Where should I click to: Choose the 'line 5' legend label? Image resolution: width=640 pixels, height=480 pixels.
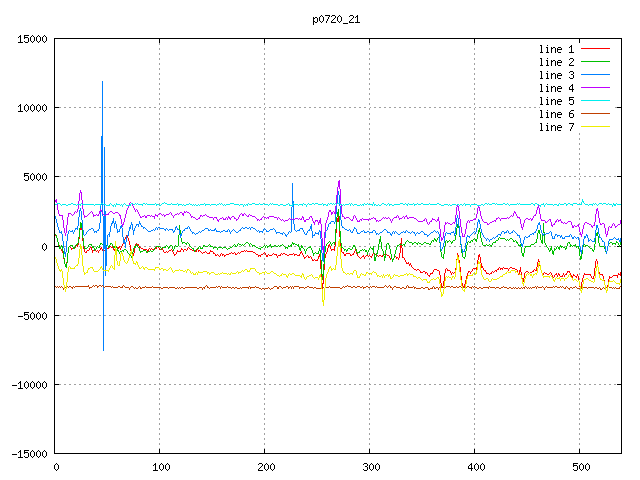(557, 101)
